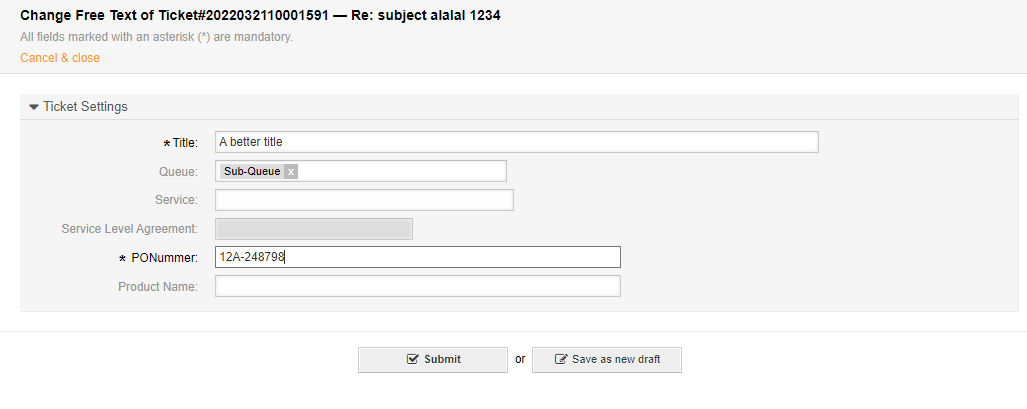Select the Sub-Queue tag label
The image size is (1027, 409).
[x=252, y=172]
